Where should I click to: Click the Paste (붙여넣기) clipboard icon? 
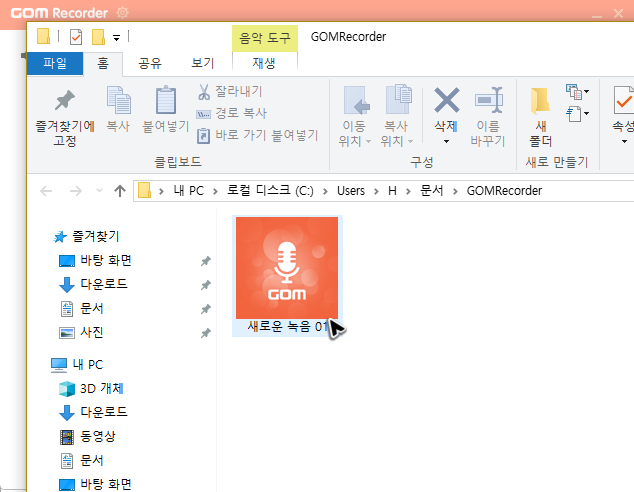pyautogui.click(x=166, y=100)
